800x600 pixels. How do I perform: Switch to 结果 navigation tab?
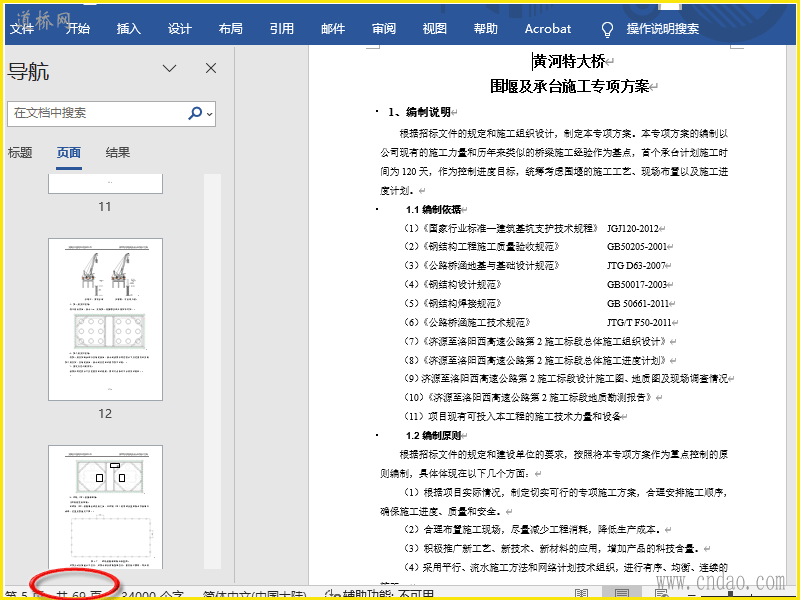click(x=118, y=153)
